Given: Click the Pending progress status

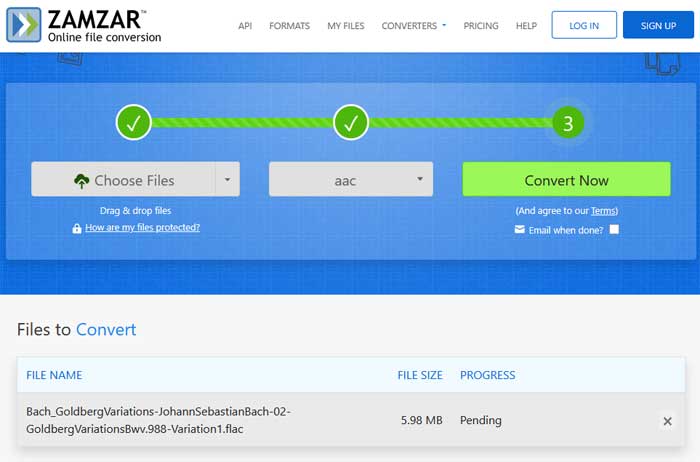Looking at the screenshot, I should 481,420.
